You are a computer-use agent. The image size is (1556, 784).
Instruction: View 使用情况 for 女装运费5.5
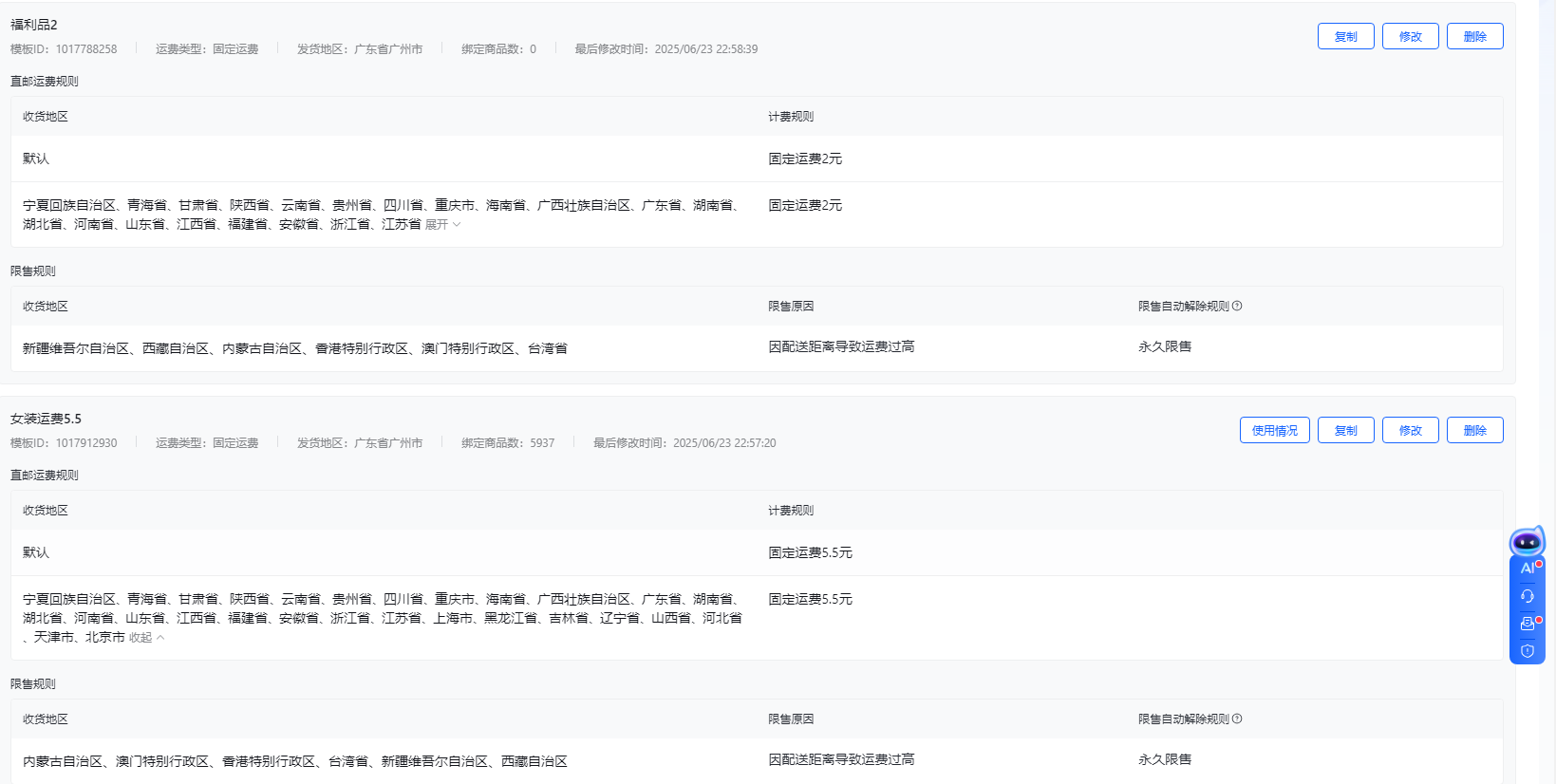[1274, 430]
